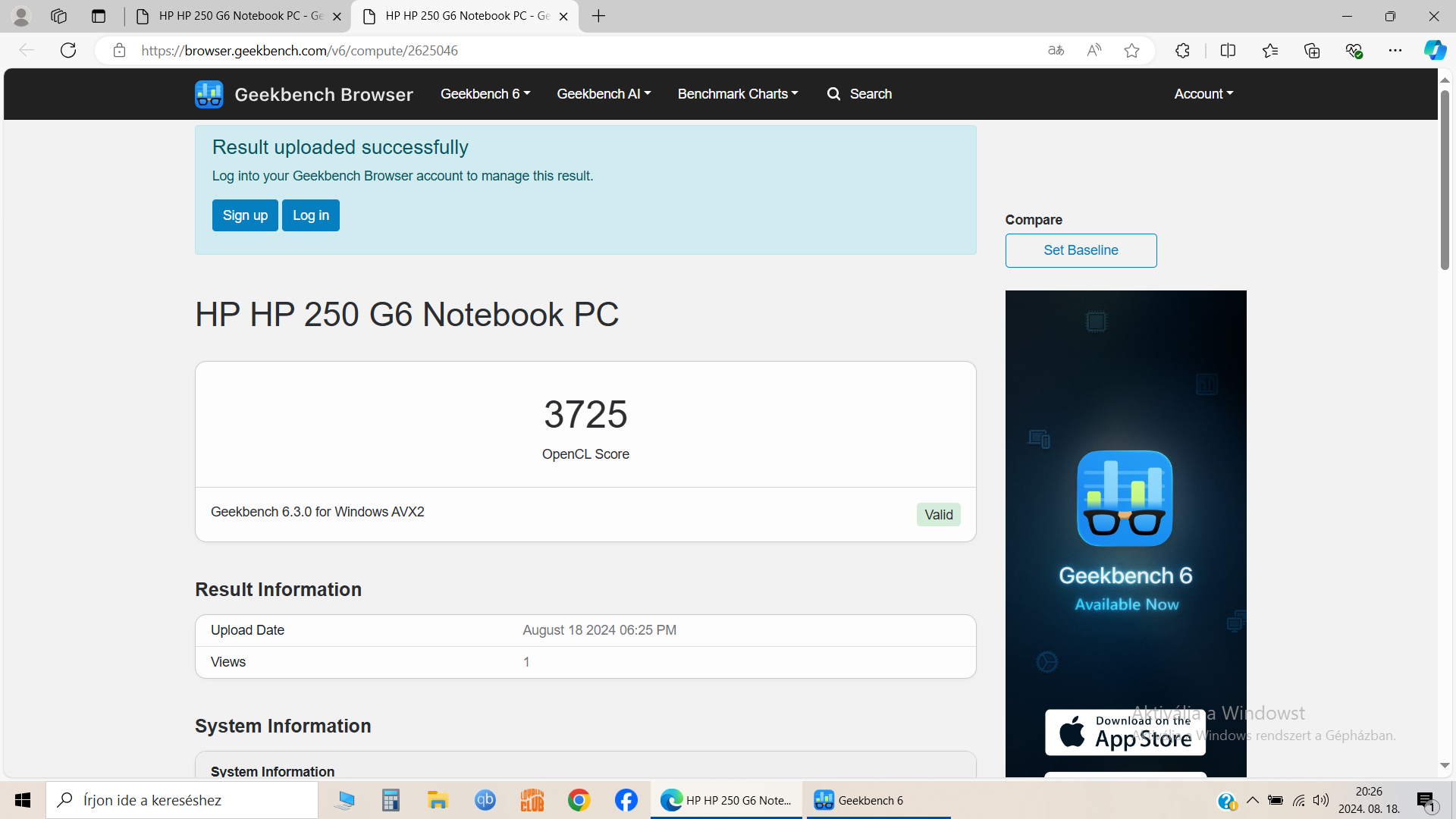Image resolution: width=1456 pixels, height=819 pixels.
Task: Open Calculator from the taskbar
Action: click(391, 800)
